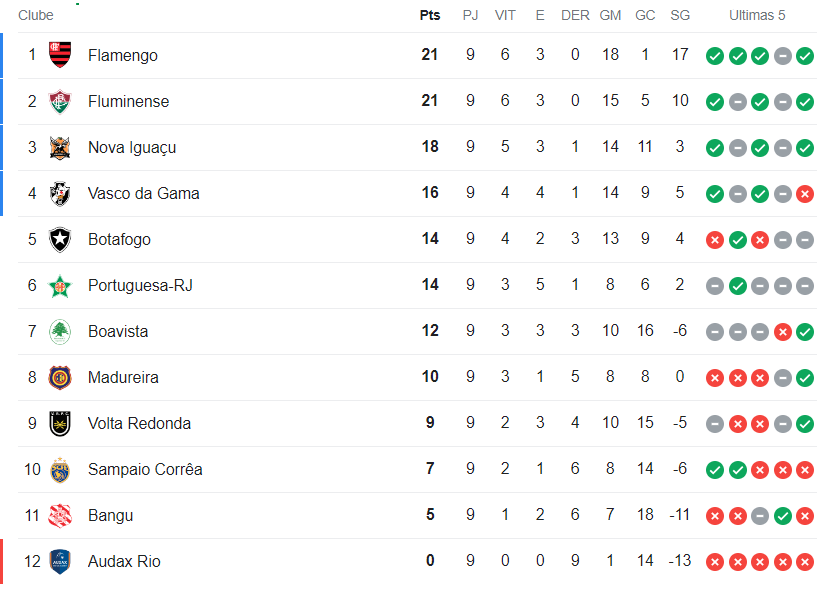
Task: Click the Portuguesa-RJ green star logo
Action: click(x=60, y=286)
